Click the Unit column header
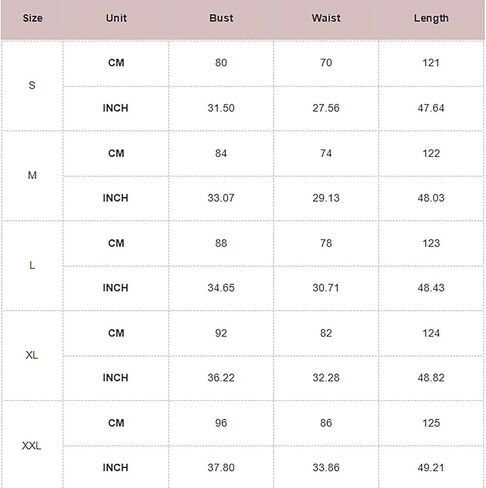This screenshot has height=488, width=486. click(116, 18)
